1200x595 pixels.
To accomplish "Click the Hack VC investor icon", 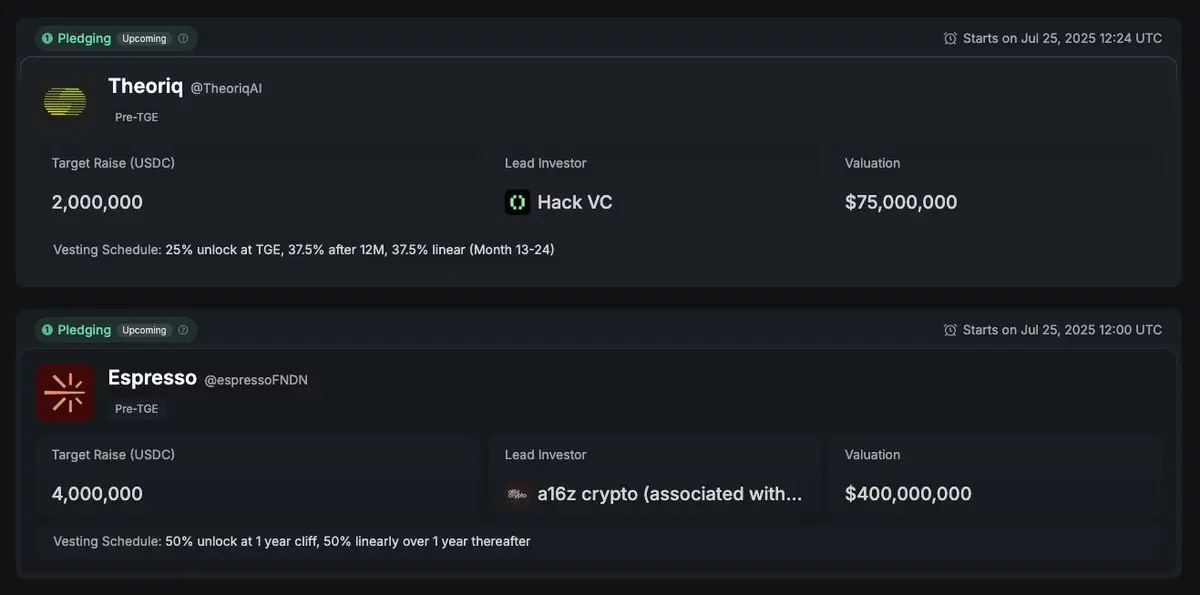I will pyautogui.click(x=517, y=202).
